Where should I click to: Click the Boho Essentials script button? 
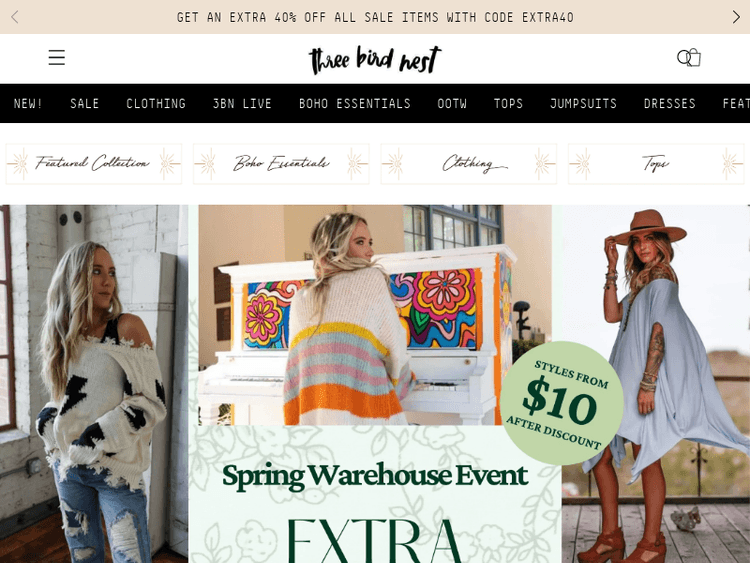tap(281, 164)
